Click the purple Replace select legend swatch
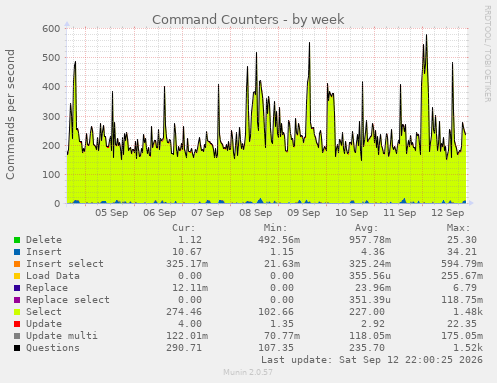Image resolution: width=497 pixels, height=383 pixels. [17, 300]
